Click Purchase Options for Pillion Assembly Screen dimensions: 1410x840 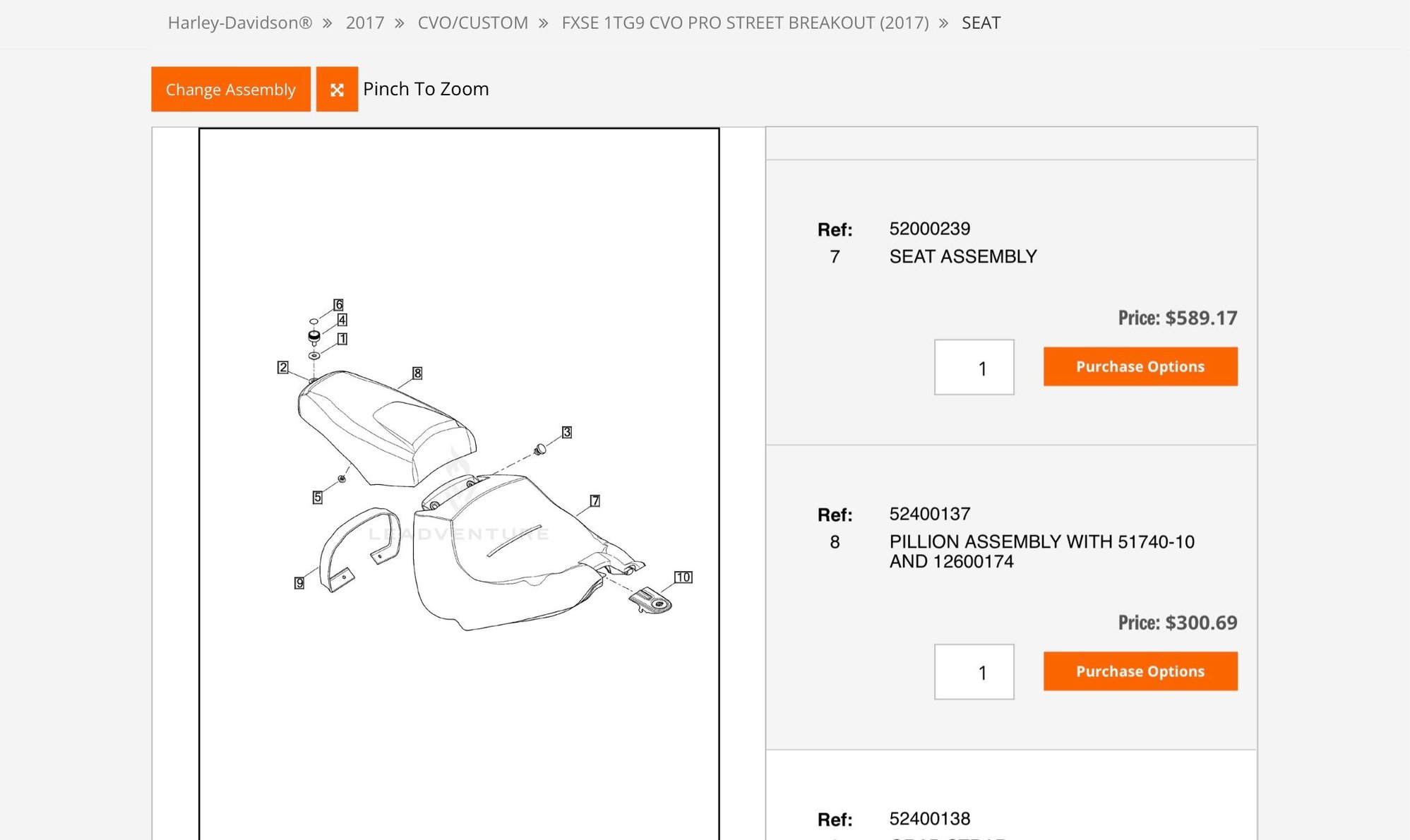tap(1140, 671)
